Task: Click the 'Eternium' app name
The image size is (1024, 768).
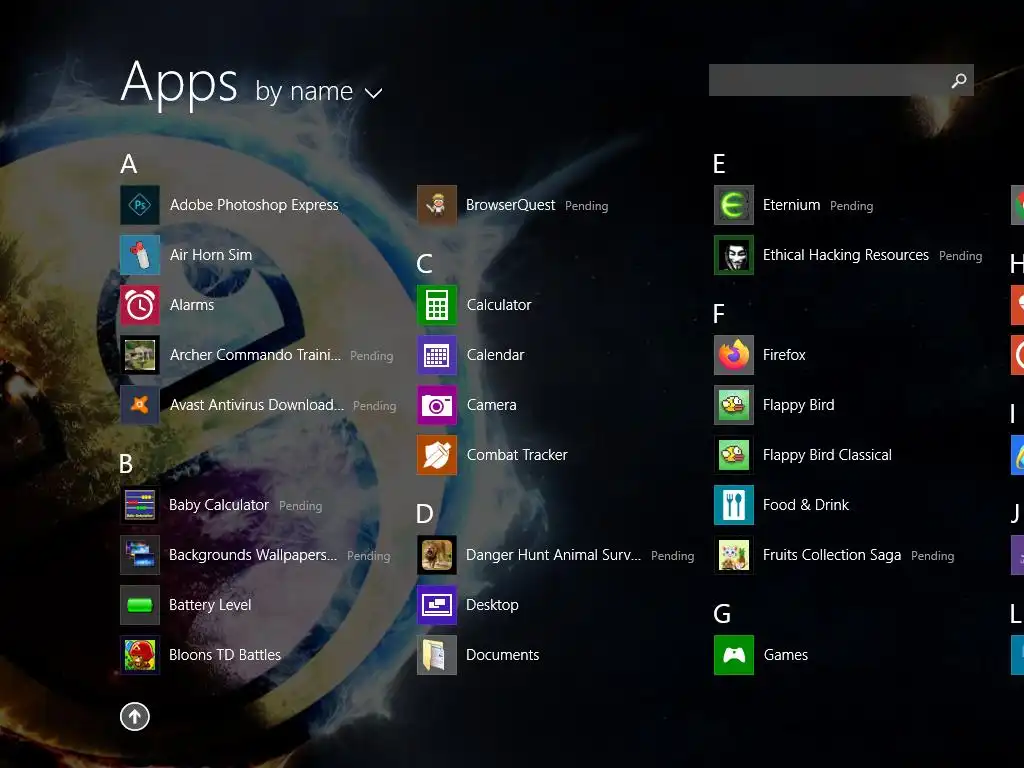Action: click(792, 205)
